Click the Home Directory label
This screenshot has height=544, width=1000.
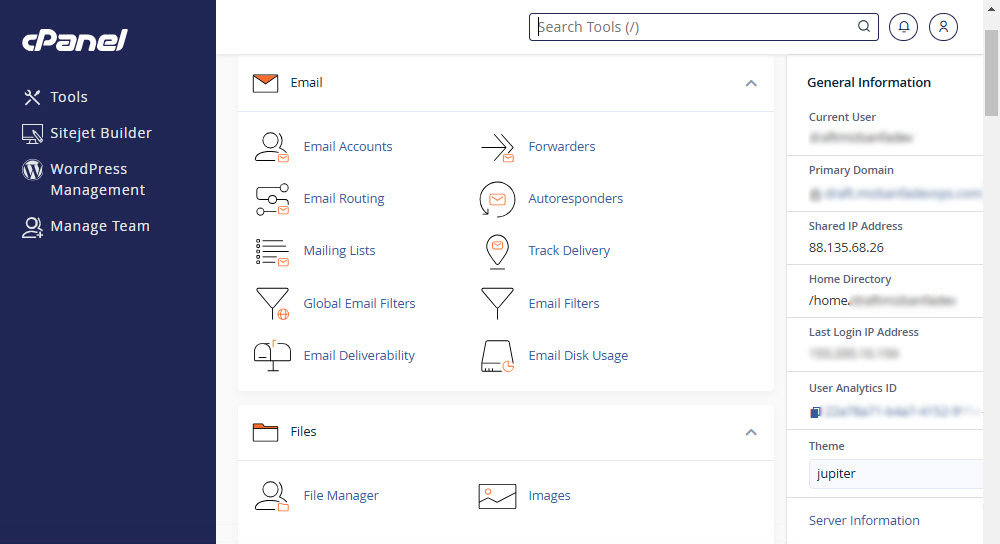[849, 279]
